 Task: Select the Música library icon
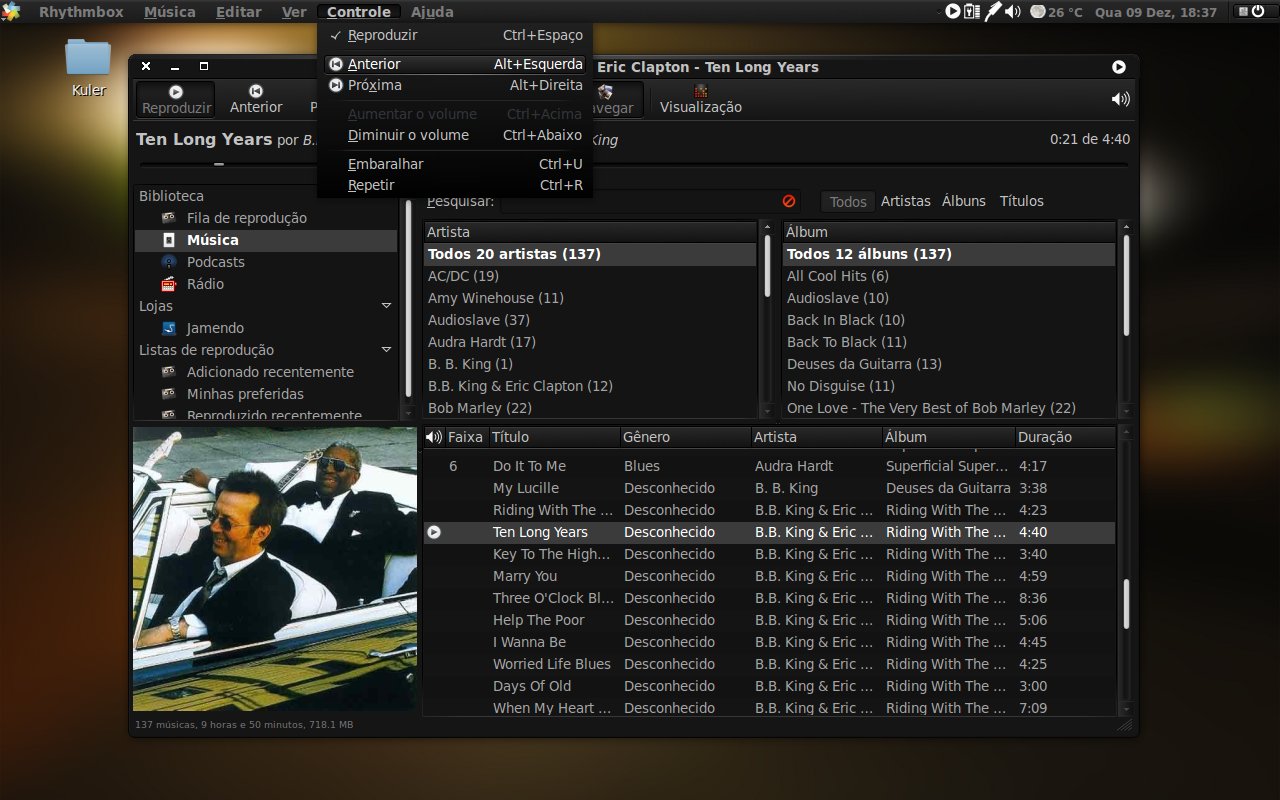tap(169, 240)
